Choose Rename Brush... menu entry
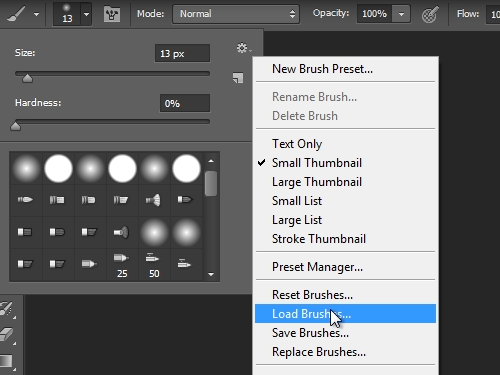The width and height of the screenshot is (500, 375). coord(346,97)
